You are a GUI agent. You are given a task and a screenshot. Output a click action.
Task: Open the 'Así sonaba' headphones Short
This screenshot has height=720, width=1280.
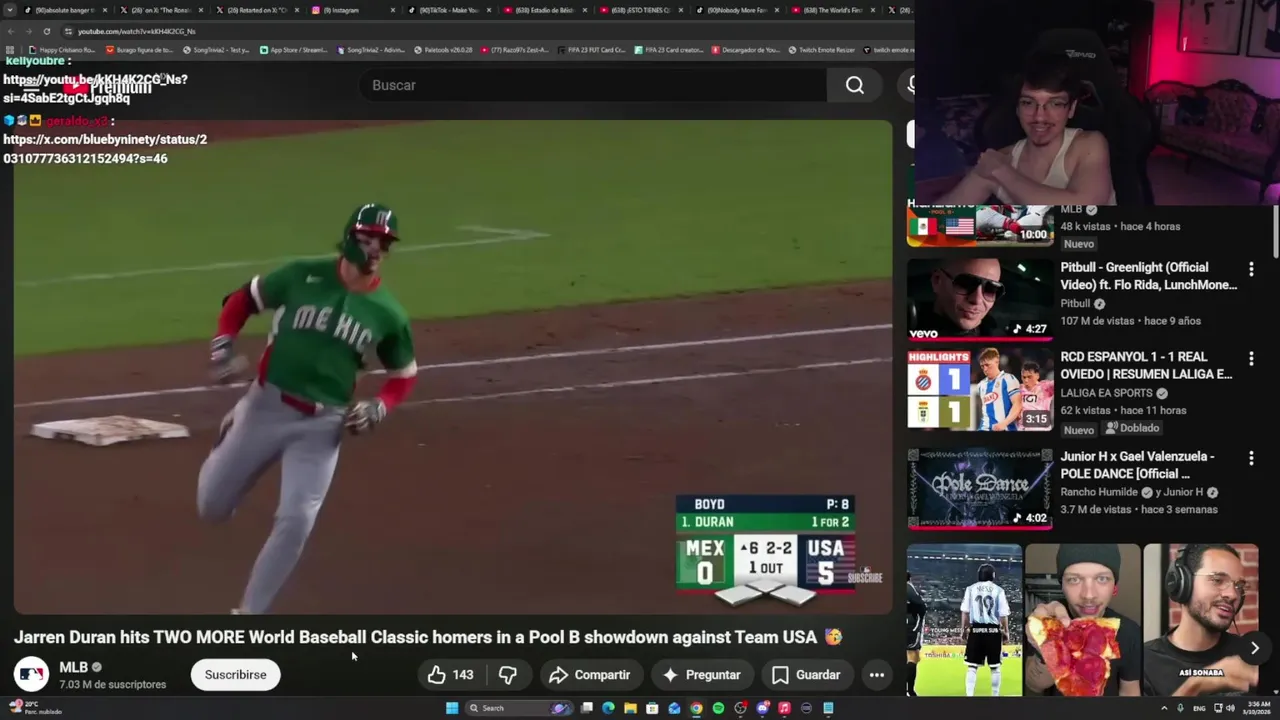1200,620
